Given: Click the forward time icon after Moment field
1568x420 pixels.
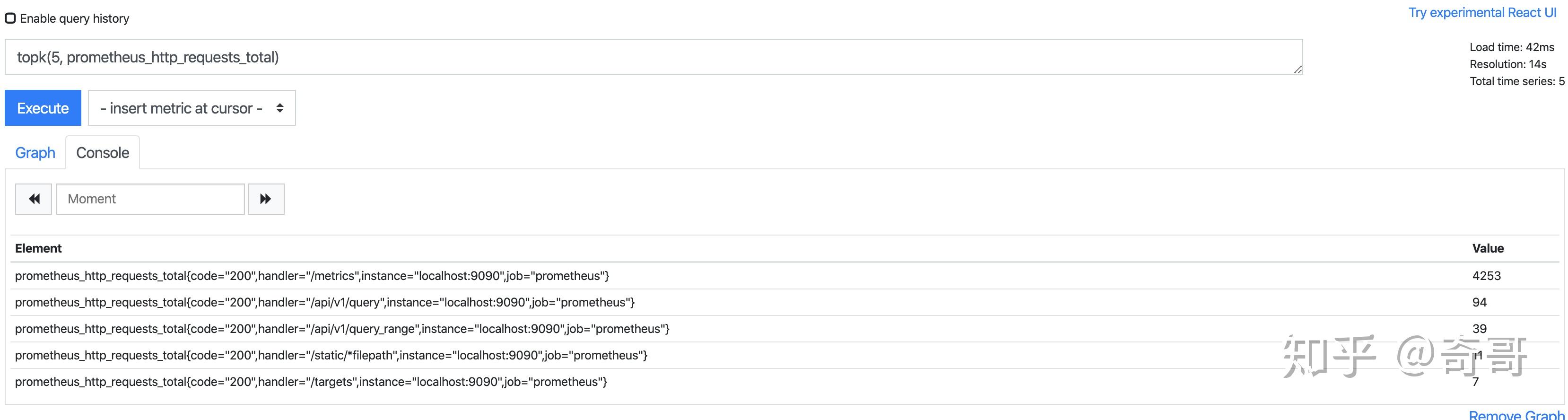Looking at the screenshot, I should point(266,199).
